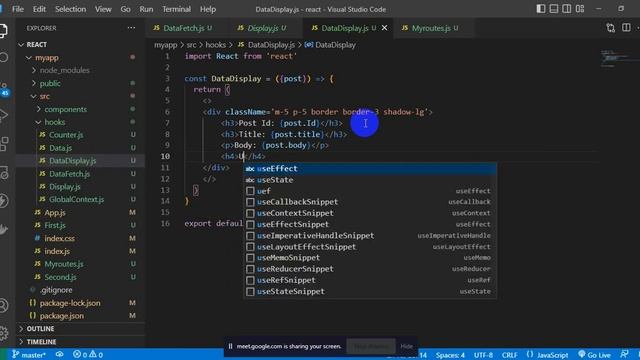Screen dimensions: 640x360
Task: Open Source Control with 45 badge
Action: click(4, 89)
